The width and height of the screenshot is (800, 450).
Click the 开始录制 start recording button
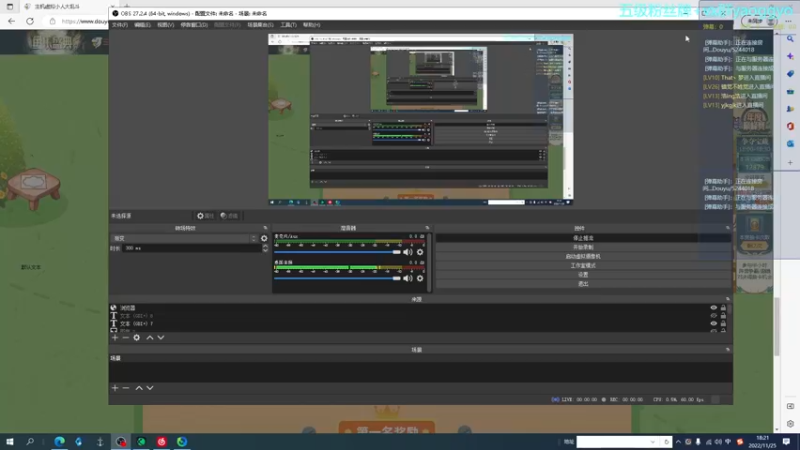point(583,247)
